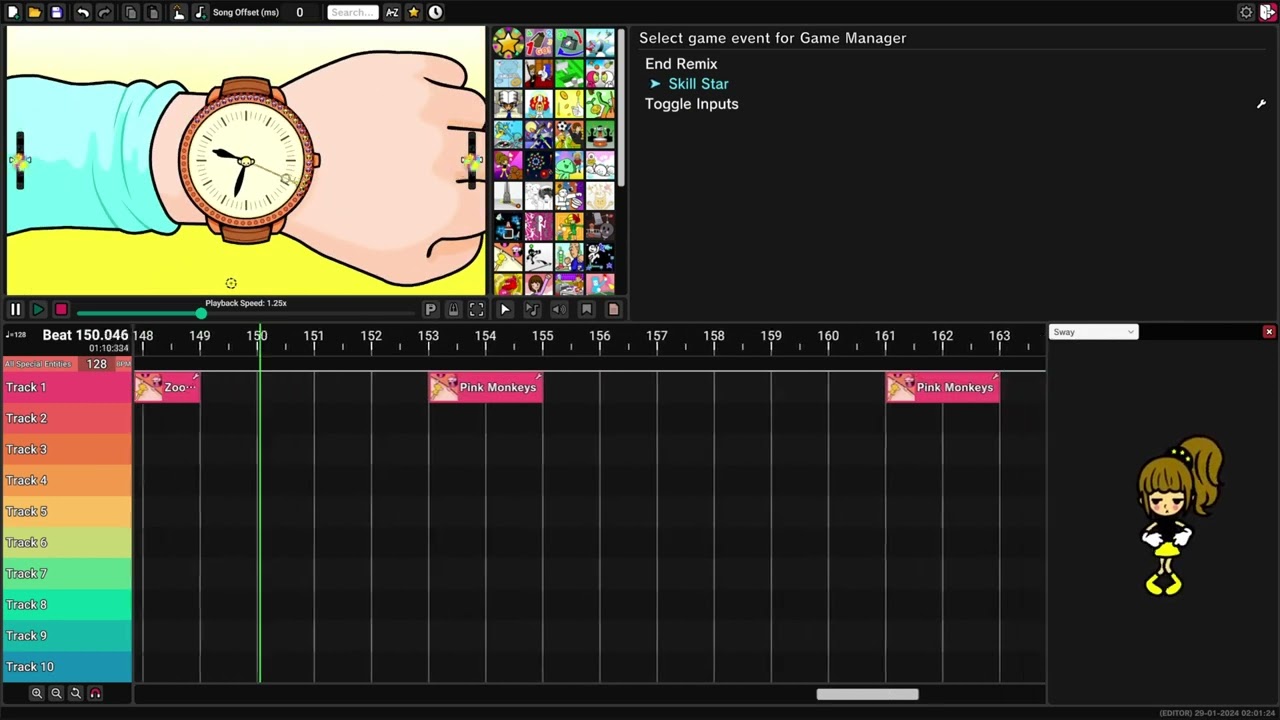The height and width of the screenshot is (720, 1280).
Task: Zoom in the timeline
Action: pos(37,693)
